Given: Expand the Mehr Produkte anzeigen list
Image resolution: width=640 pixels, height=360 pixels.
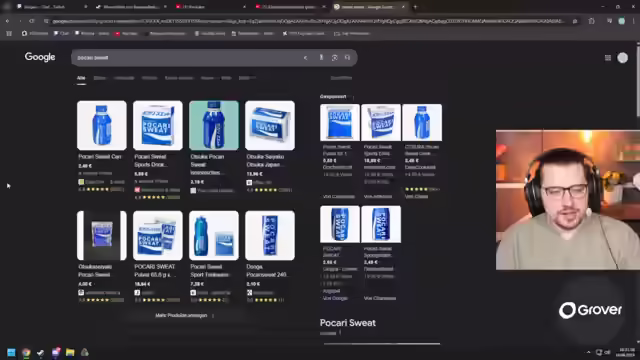Looking at the screenshot, I should (184, 316).
